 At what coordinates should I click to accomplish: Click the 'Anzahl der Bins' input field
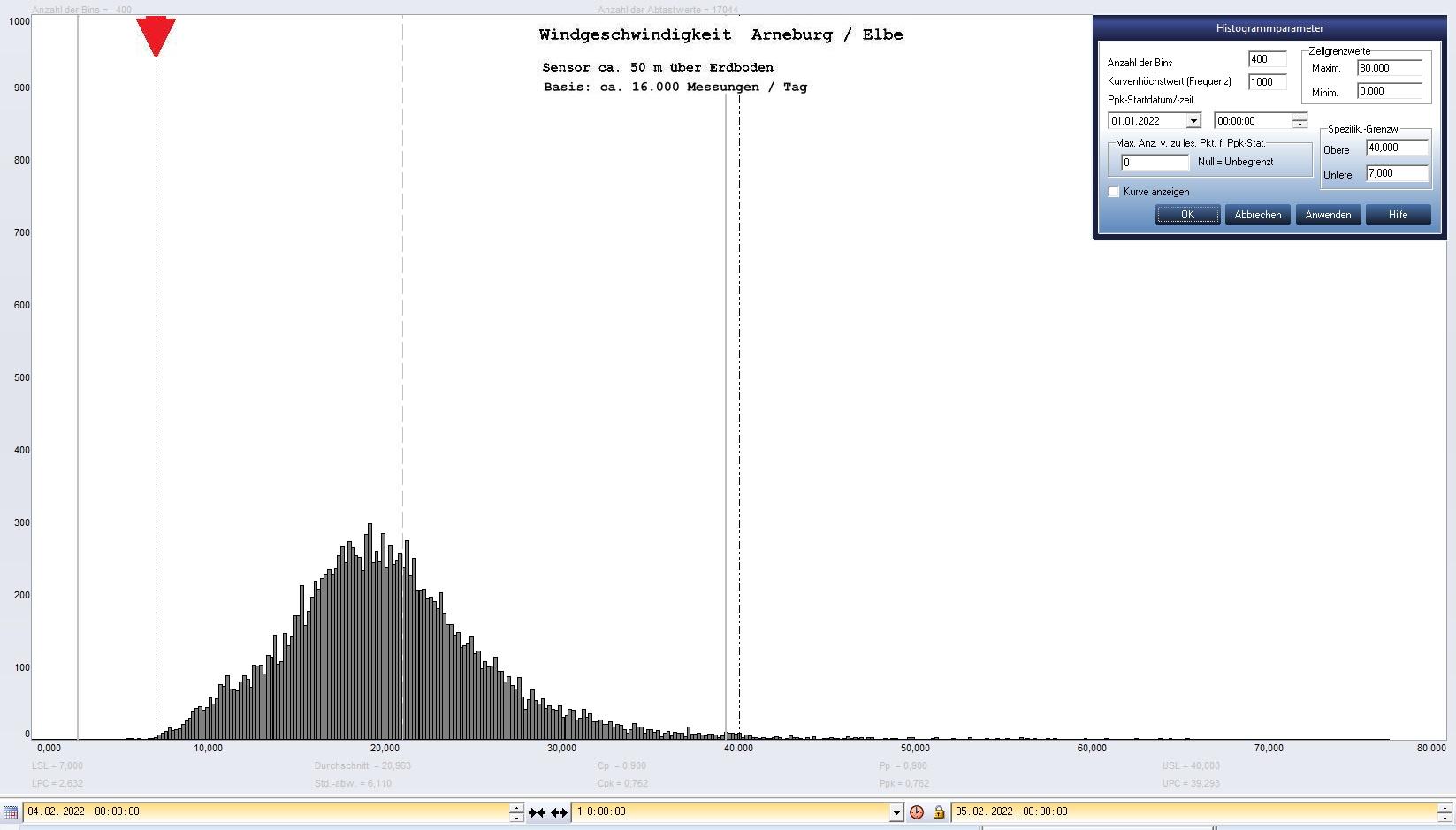[x=1266, y=59]
